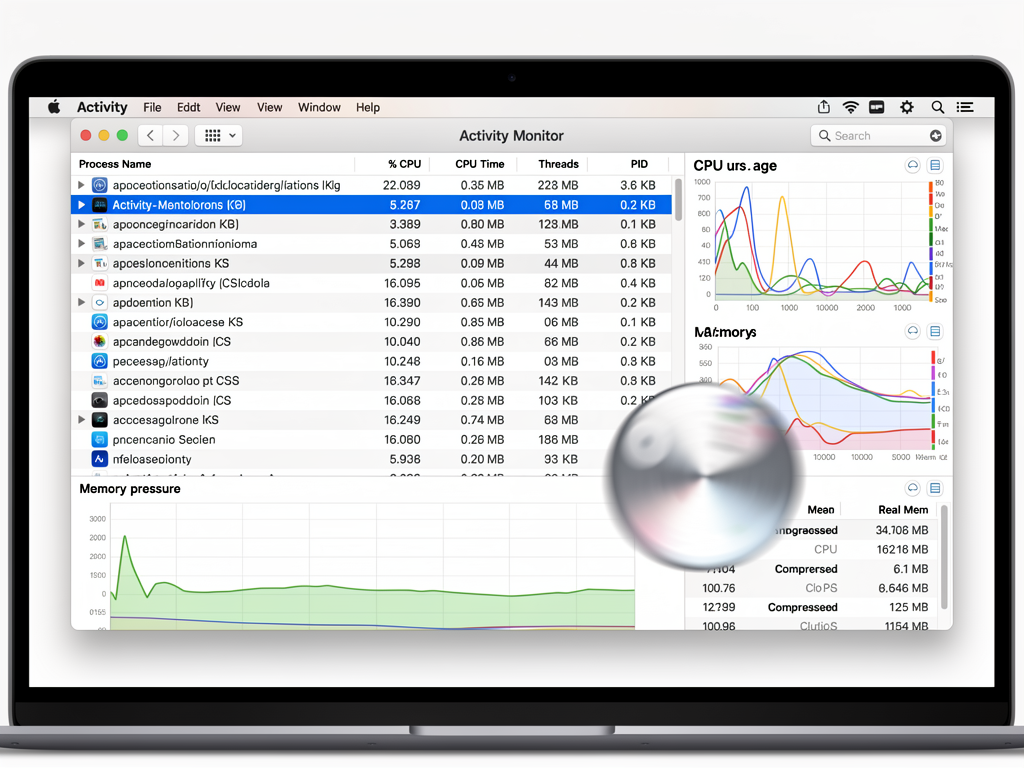This screenshot has height=768, width=1024.
Task: Select the 6.646 MB Real Mem value
Action: [903, 588]
